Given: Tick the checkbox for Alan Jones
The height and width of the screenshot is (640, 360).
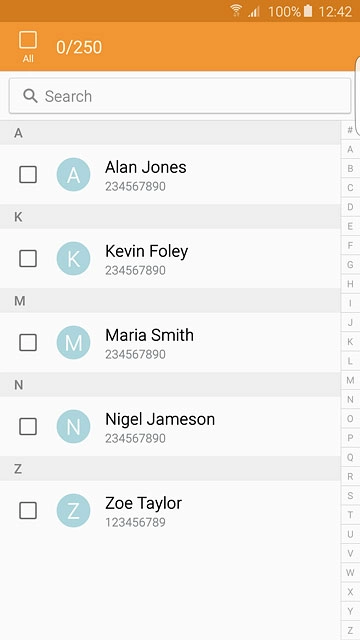Looking at the screenshot, I should [x=28, y=175].
